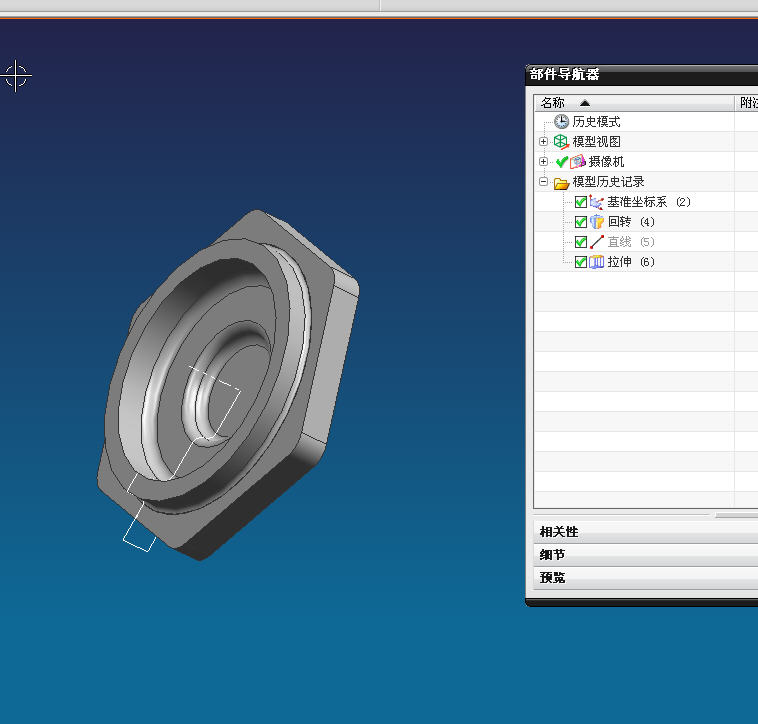
Task: Sort by the 名称 column header
Action: 634,102
